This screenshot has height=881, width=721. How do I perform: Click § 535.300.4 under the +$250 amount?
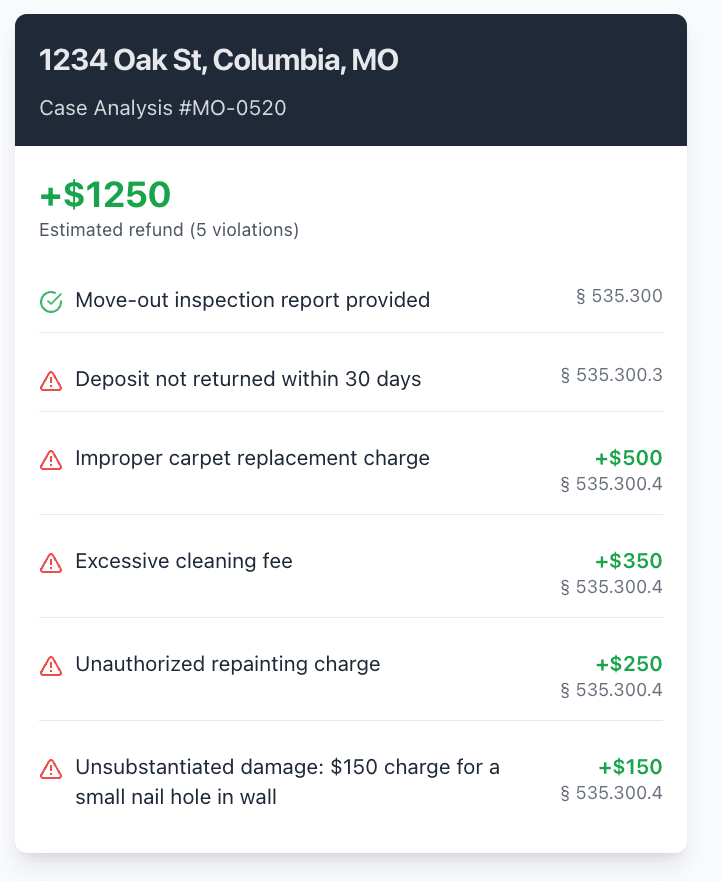click(611, 689)
